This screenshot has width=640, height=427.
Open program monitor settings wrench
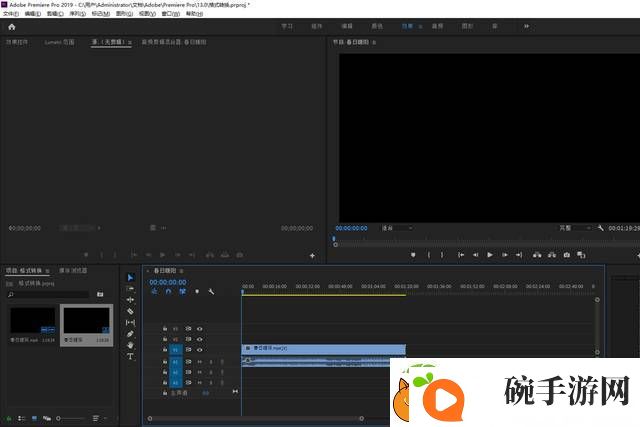[600, 228]
